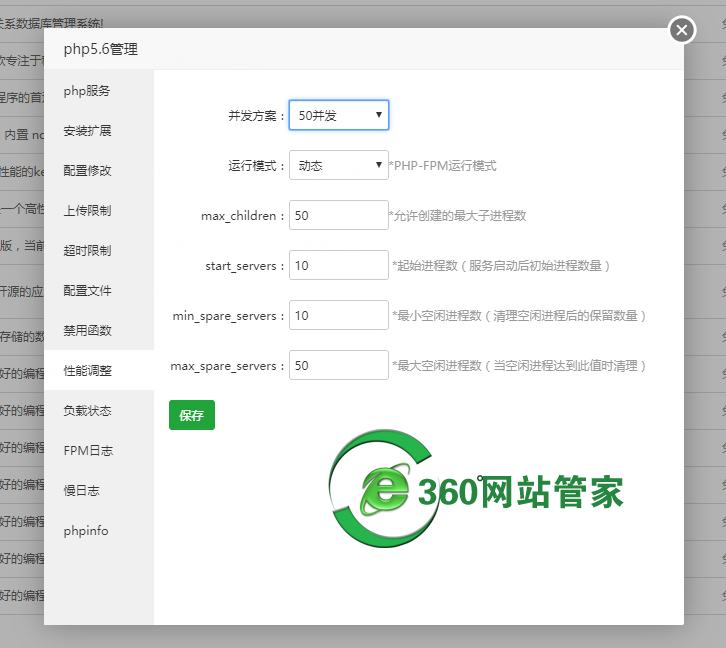Select start_servers hint 起始进程数
Image resolution: width=726 pixels, height=648 pixels.
(x=501, y=265)
